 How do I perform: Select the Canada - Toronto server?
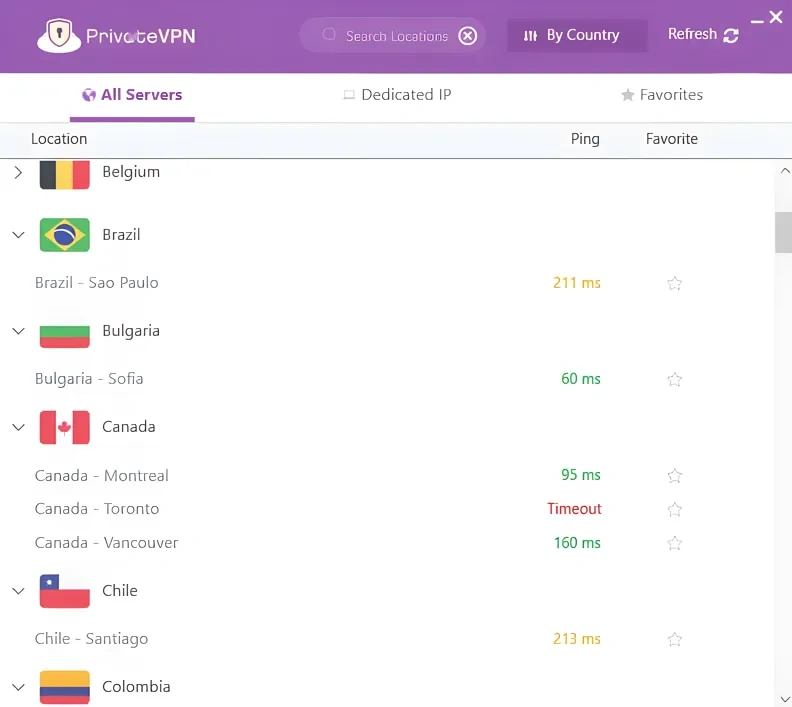97,509
